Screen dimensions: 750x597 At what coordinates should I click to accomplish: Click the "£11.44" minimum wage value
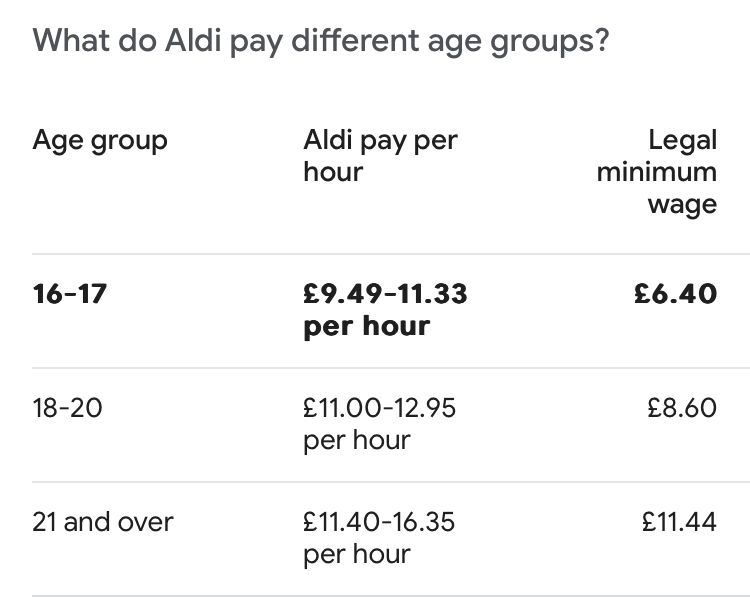pos(679,522)
